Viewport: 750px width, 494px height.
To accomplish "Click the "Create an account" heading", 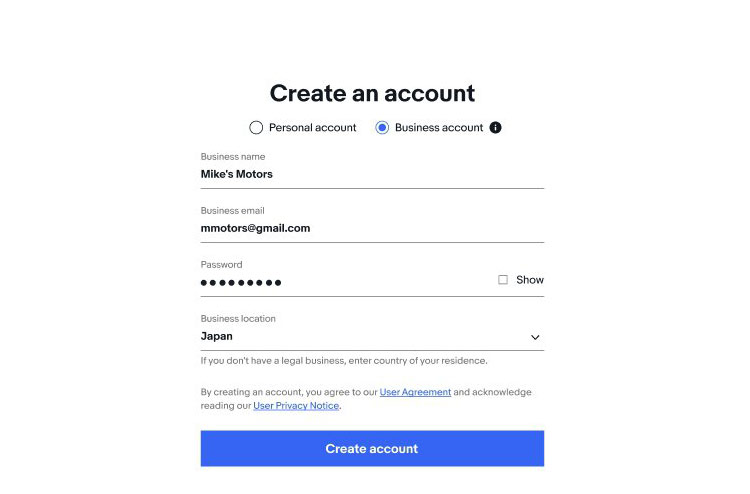I will click(372, 93).
